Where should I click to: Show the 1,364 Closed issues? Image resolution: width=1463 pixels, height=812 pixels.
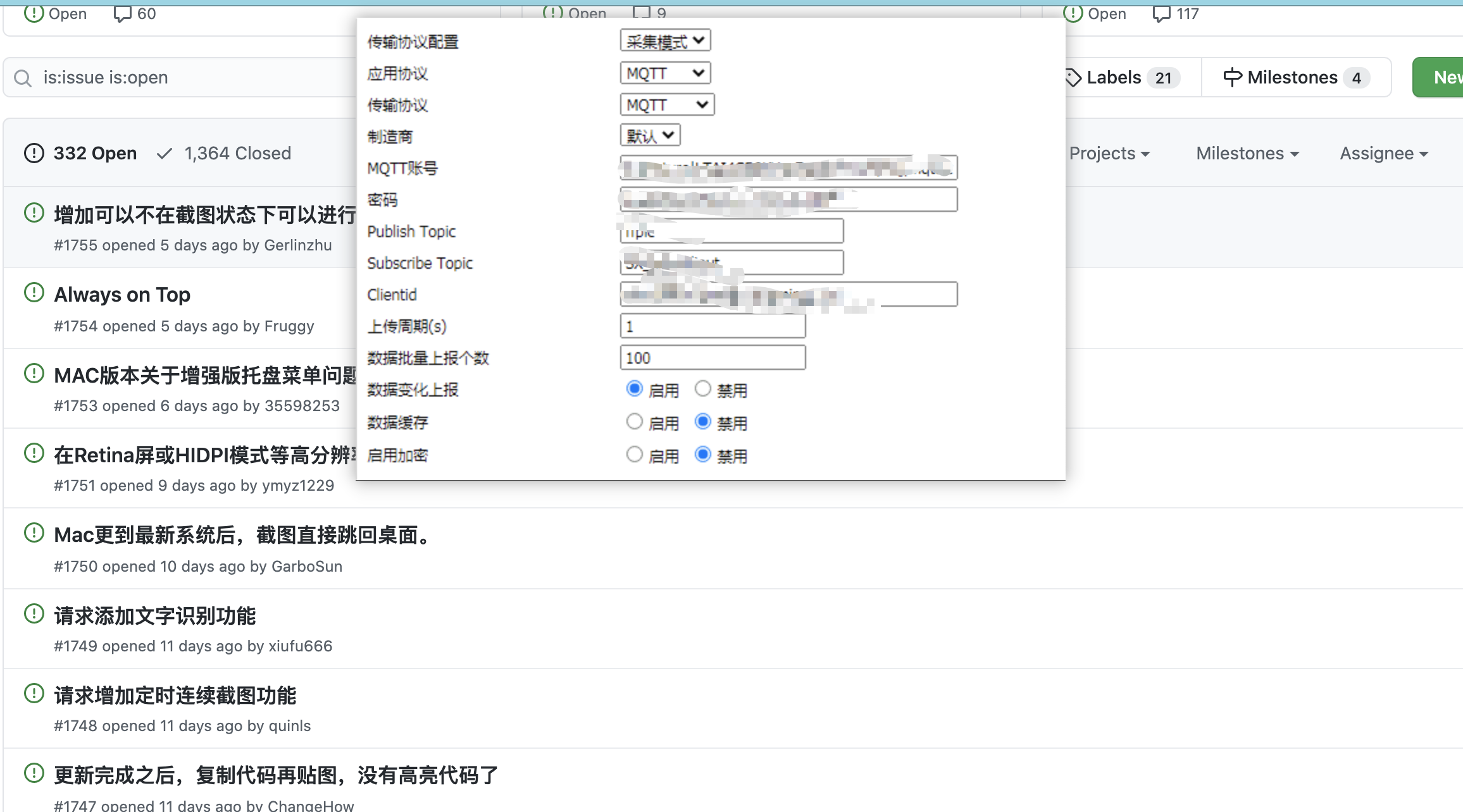tap(224, 154)
